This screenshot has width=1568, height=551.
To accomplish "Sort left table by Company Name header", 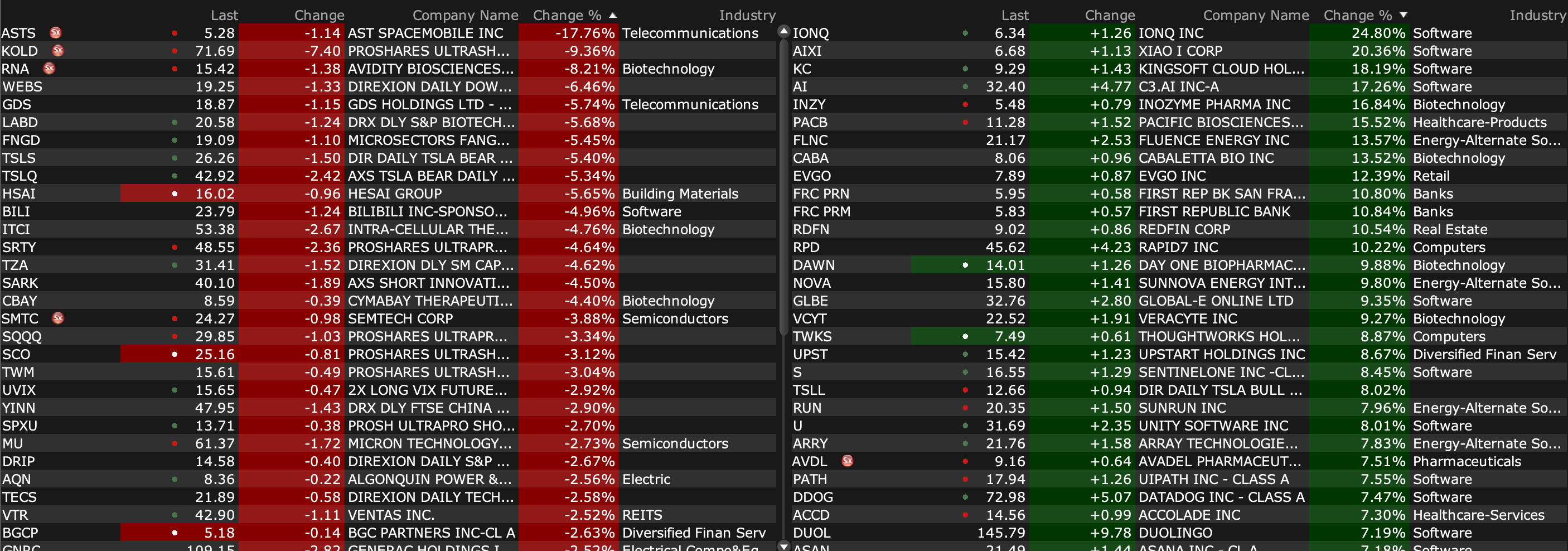I will [464, 15].
